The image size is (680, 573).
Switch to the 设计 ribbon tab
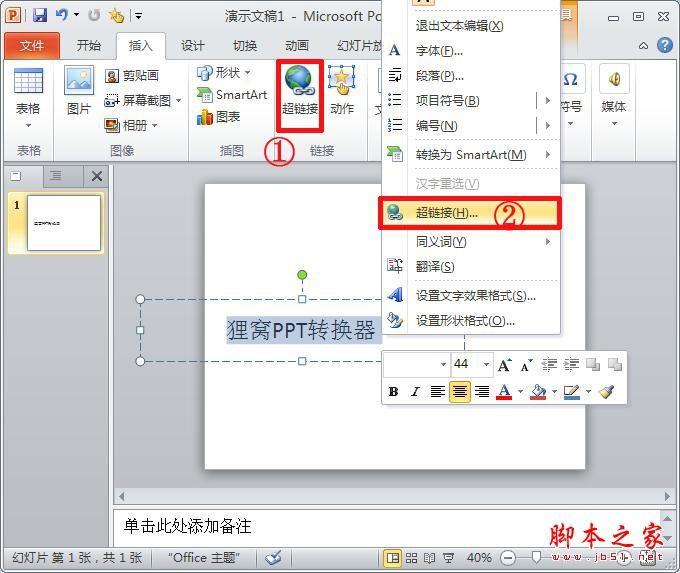click(x=193, y=46)
